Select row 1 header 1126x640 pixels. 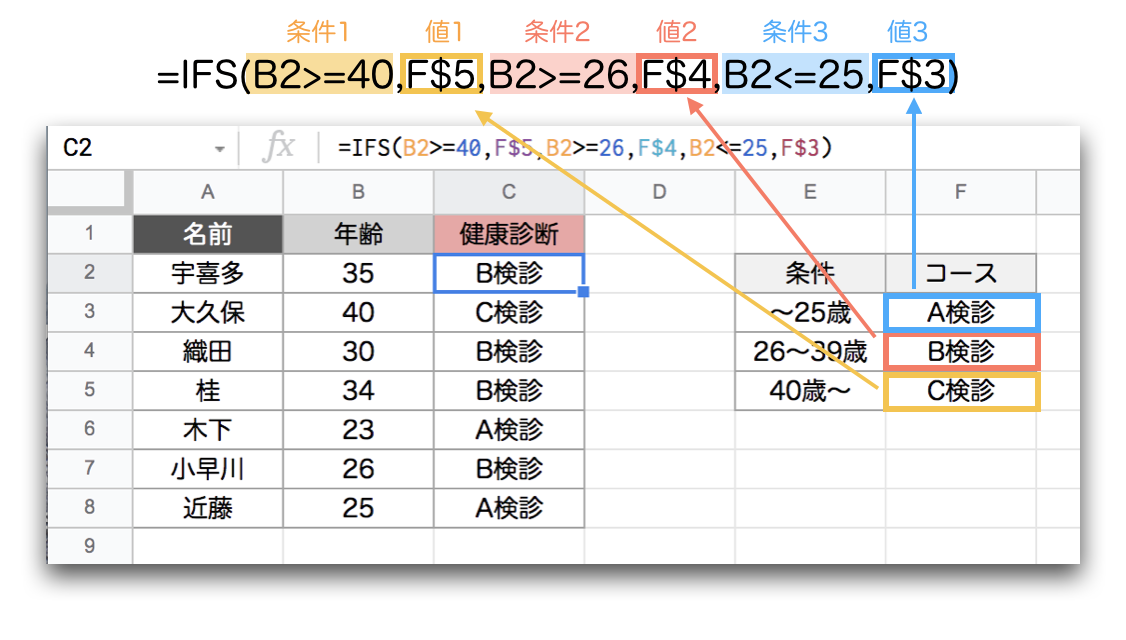pyautogui.click(x=90, y=233)
